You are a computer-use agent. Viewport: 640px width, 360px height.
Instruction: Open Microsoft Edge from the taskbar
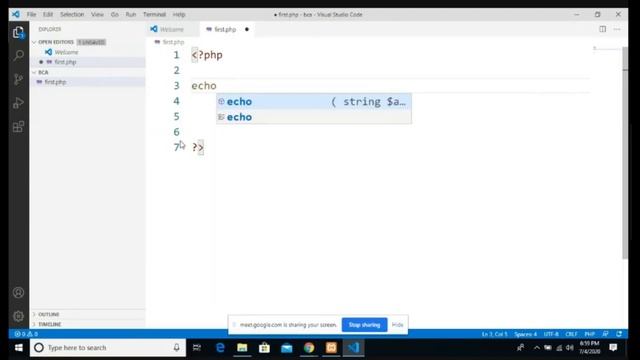pyautogui.click(x=220, y=348)
